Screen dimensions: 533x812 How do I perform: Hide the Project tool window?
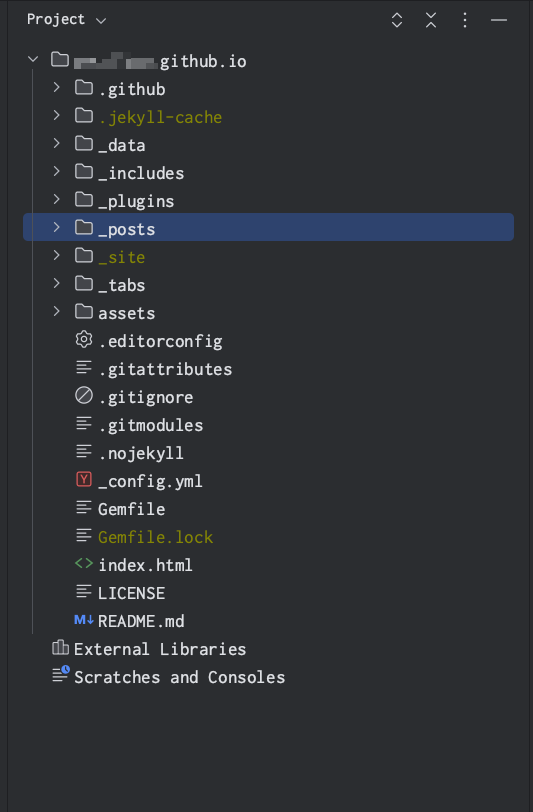click(x=499, y=20)
